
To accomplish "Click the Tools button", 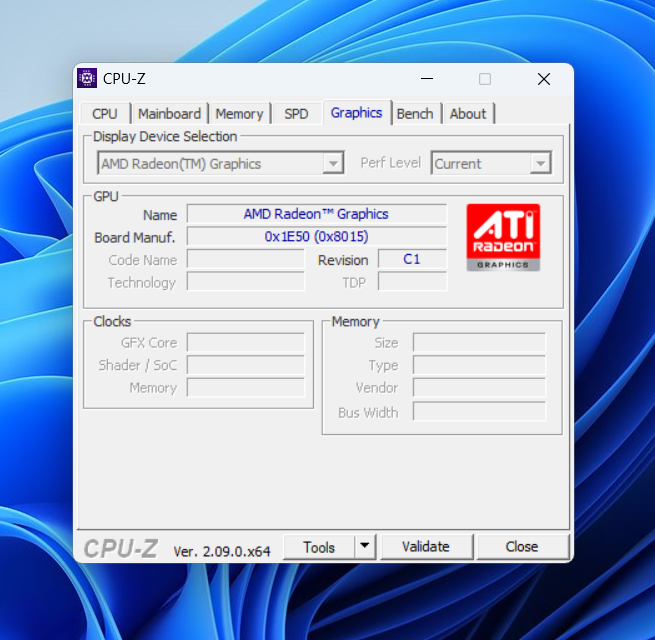I will pyautogui.click(x=319, y=547).
